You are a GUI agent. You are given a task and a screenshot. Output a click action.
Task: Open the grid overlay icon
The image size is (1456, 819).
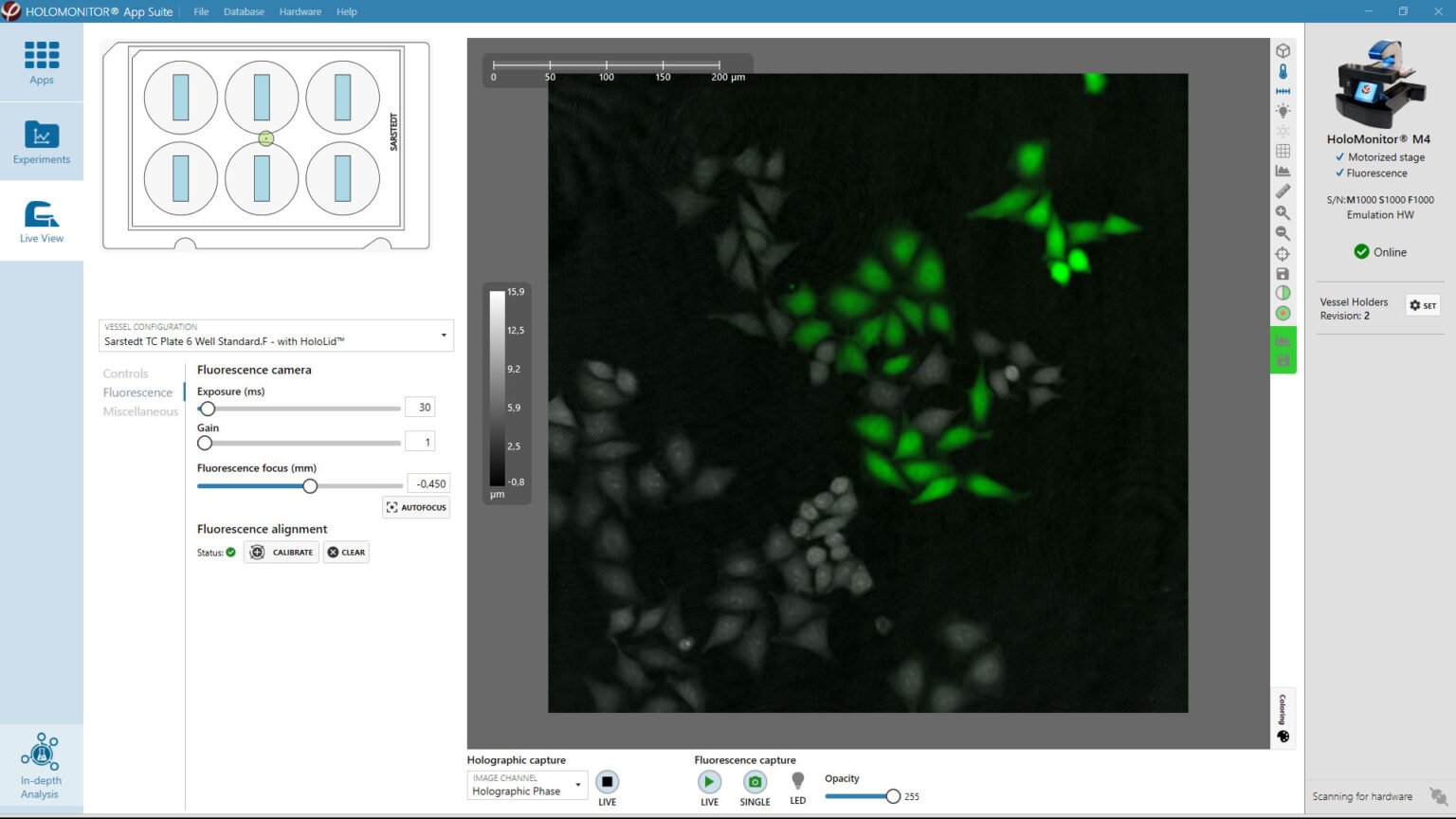(x=1283, y=151)
